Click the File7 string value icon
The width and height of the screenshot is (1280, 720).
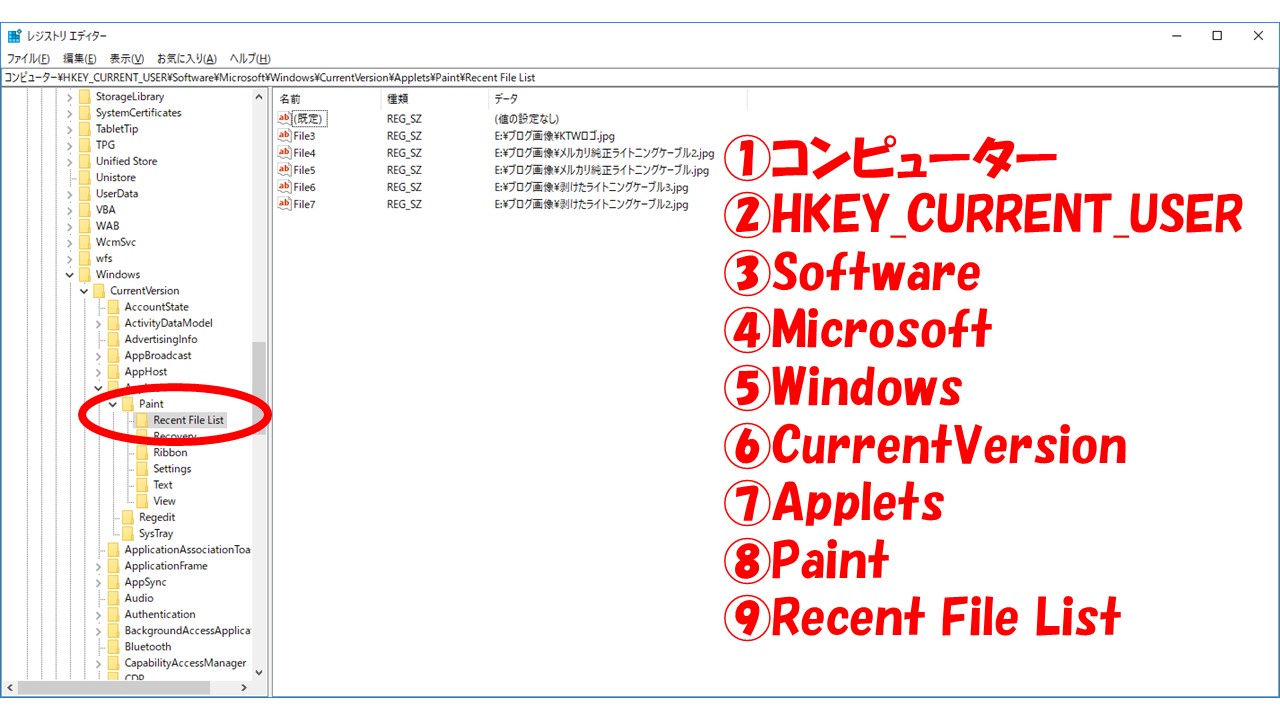click(x=284, y=204)
